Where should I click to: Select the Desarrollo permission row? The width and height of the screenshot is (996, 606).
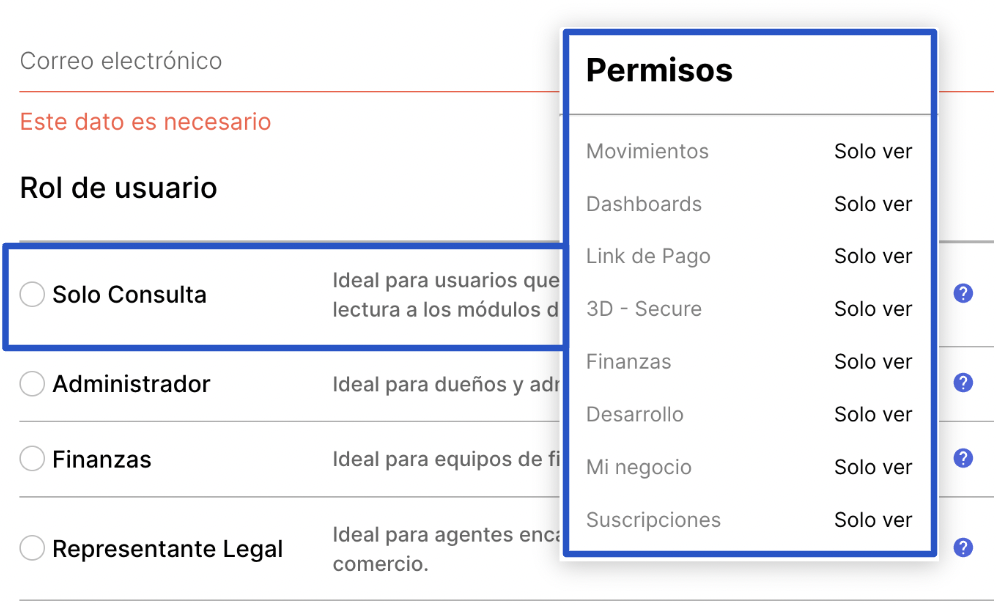[748, 414]
